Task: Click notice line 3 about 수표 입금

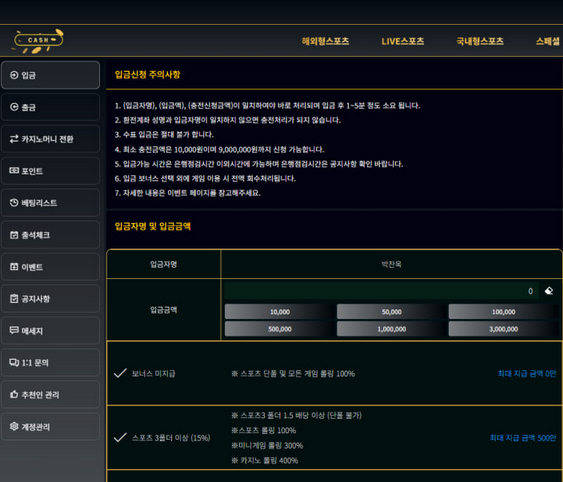Action: coord(164,135)
